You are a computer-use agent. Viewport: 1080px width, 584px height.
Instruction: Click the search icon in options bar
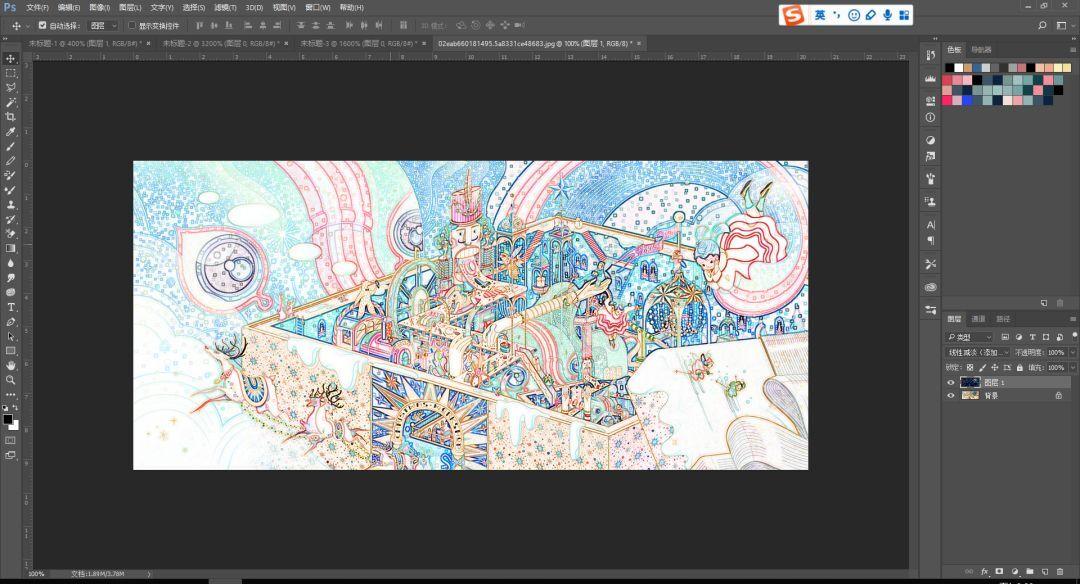[x=1042, y=25]
